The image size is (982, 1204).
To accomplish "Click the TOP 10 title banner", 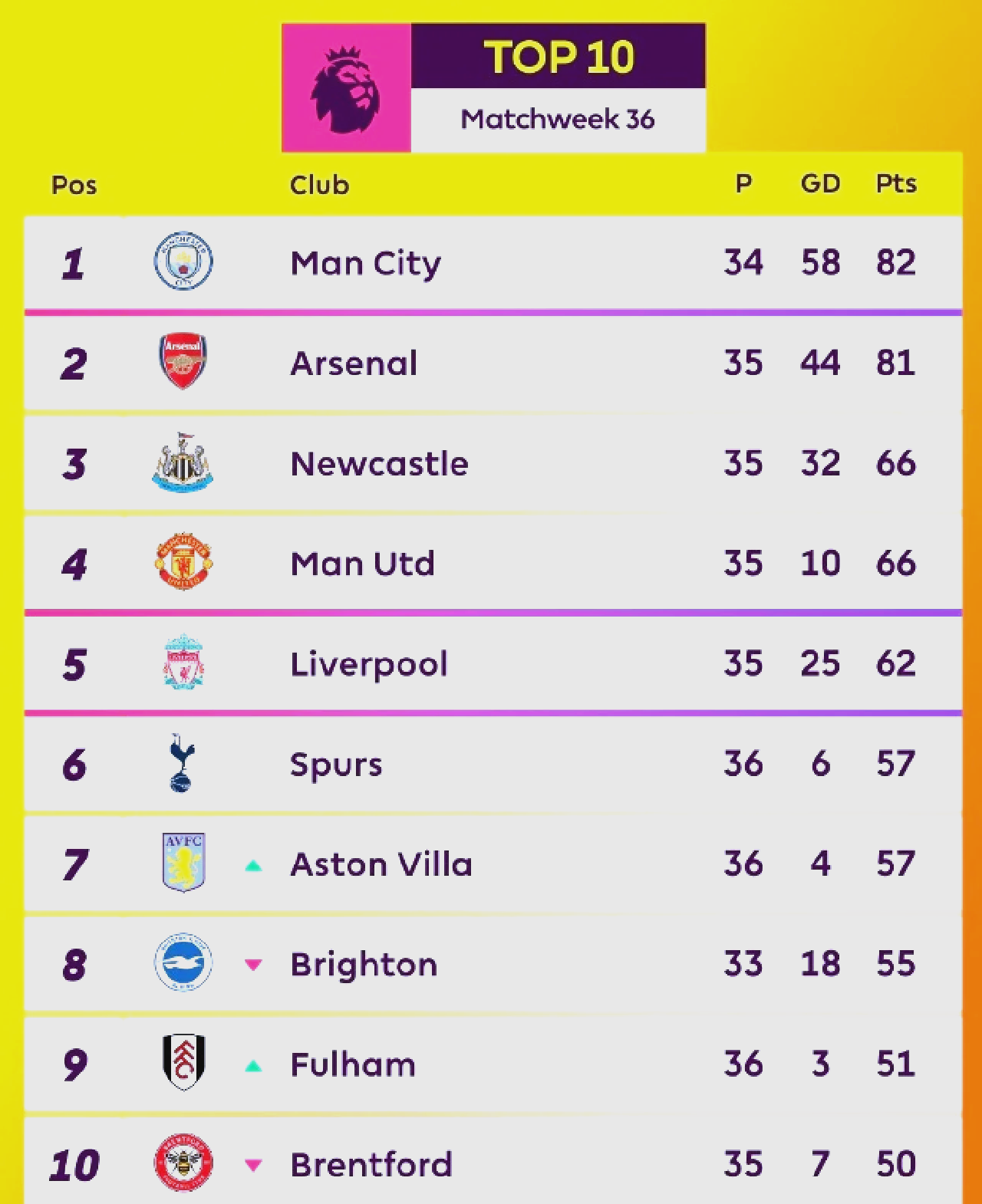I will pos(559,56).
